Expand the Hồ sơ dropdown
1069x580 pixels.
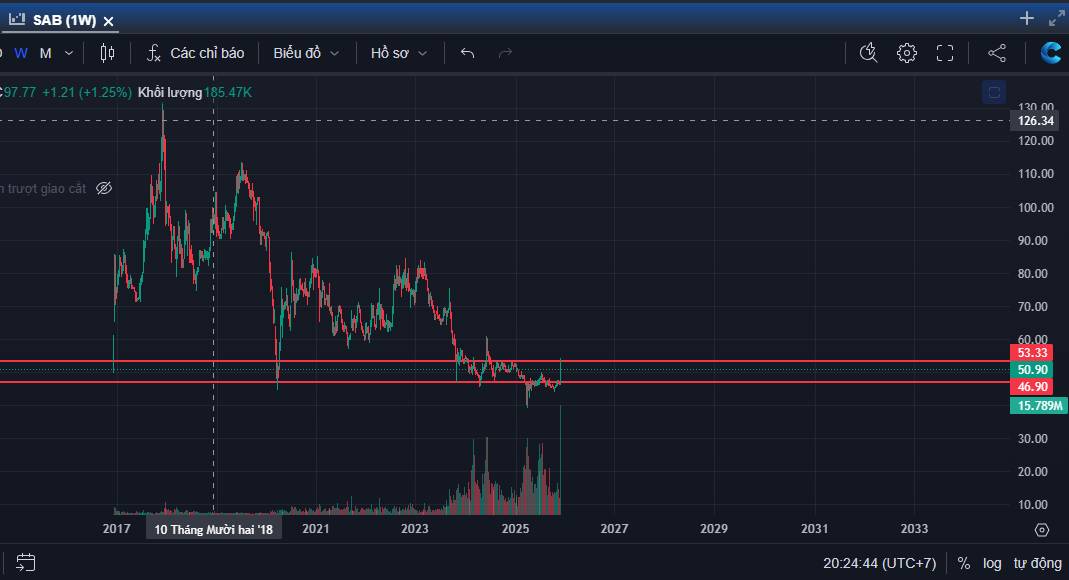[398, 53]
